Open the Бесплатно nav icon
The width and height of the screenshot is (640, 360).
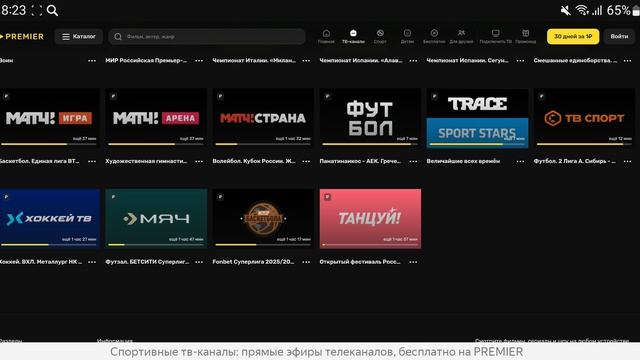pyautogui.click(x=434, y=36)
